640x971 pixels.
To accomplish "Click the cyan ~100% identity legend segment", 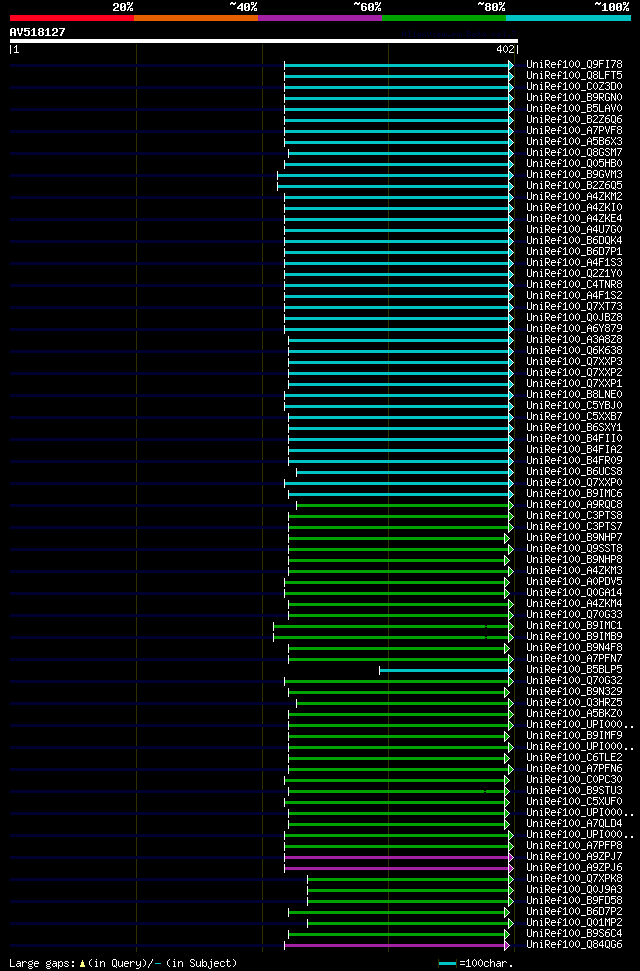I will [x=569, y=18].
